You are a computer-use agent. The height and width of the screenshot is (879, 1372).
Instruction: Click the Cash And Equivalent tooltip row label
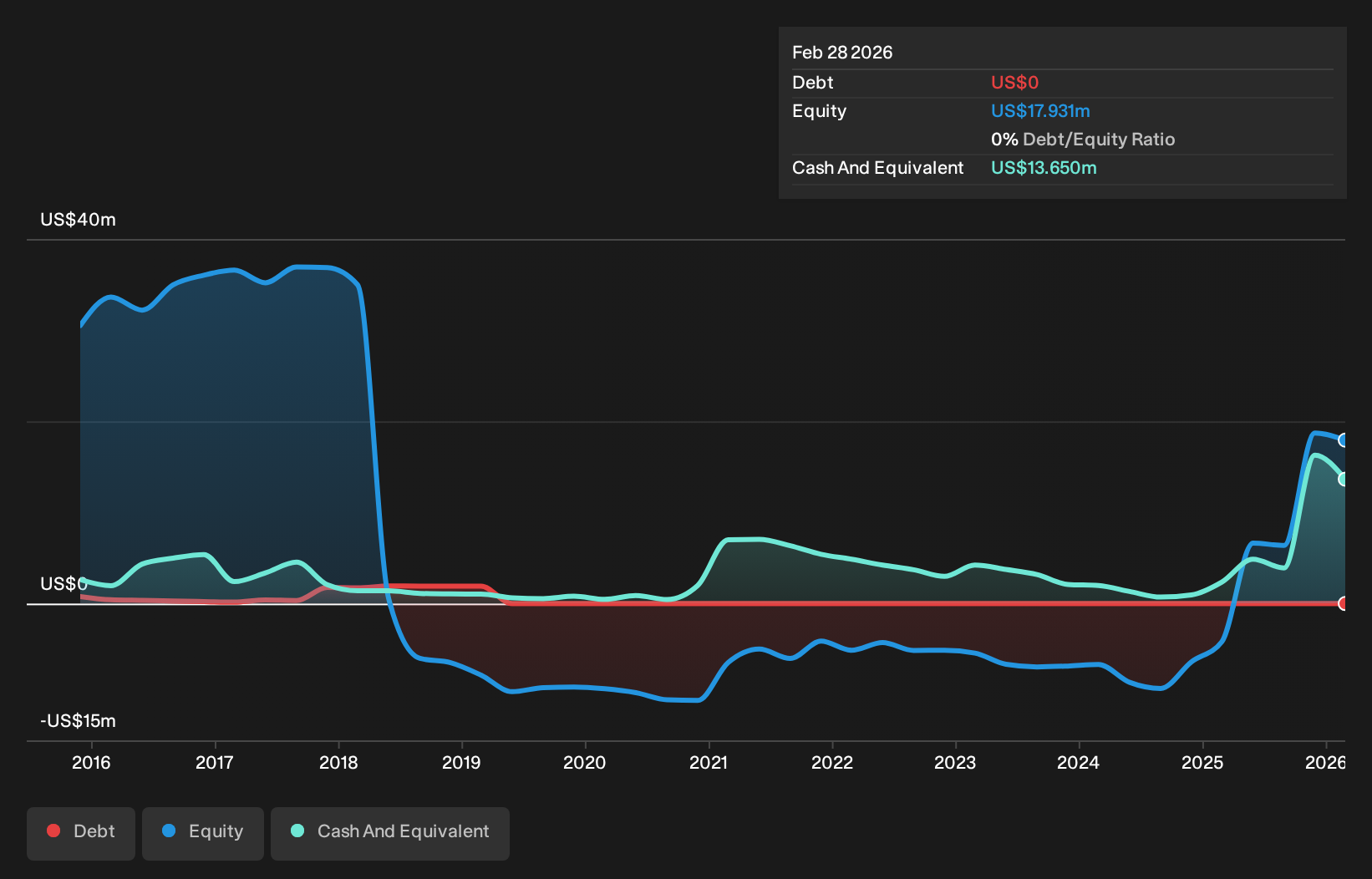[878, 168]
